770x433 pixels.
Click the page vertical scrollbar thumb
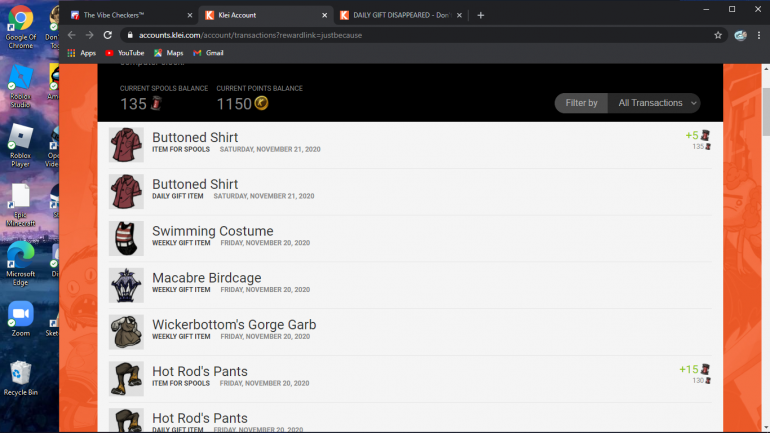pyautogui.click(x=766, y=111)
